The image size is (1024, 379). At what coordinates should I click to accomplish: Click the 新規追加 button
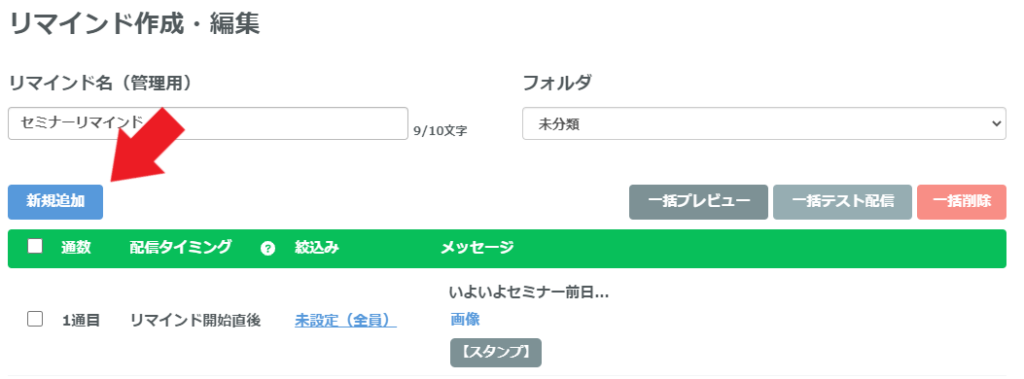56,201
